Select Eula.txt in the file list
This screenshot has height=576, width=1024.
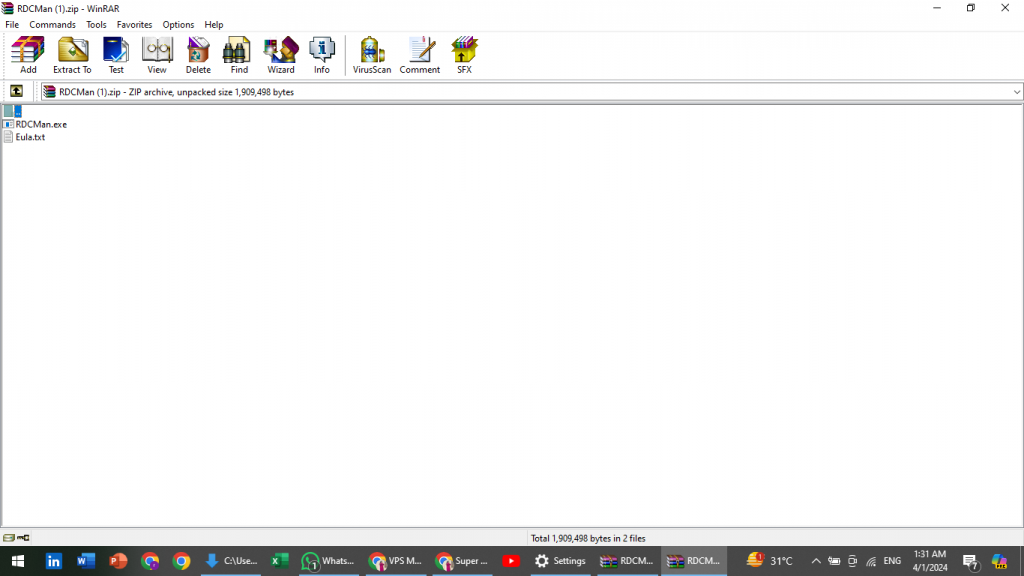click(29, 137)
